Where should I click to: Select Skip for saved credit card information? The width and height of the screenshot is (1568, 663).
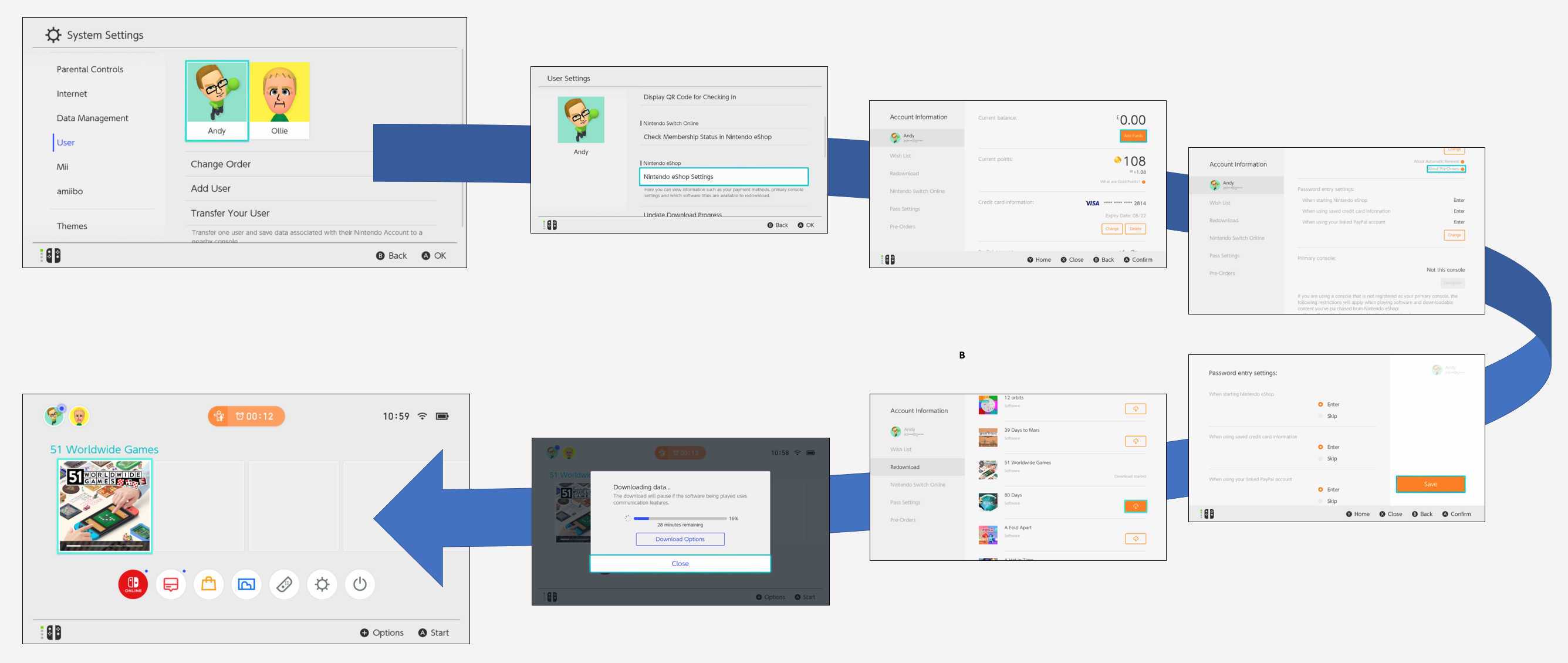[x=1328, y=458]
